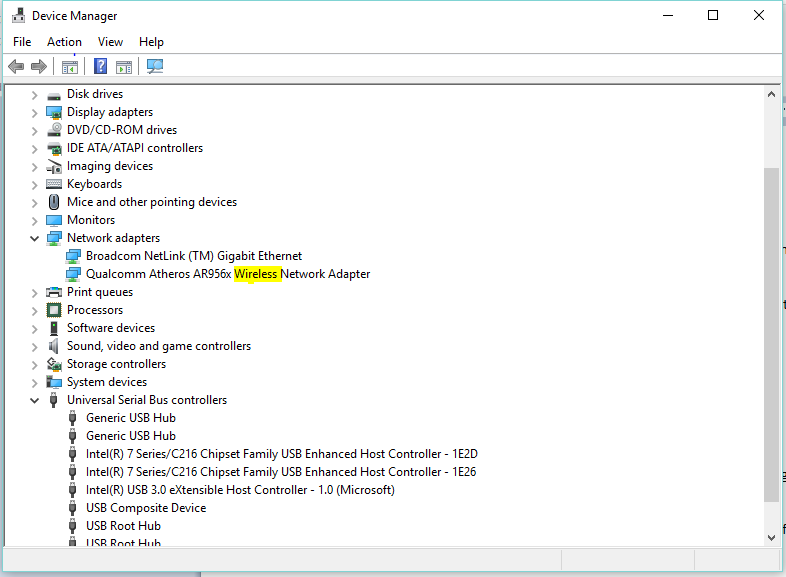This screenshot has width=786, height=577.
Task: Open the File menu
Action: [x=22, y=42]
